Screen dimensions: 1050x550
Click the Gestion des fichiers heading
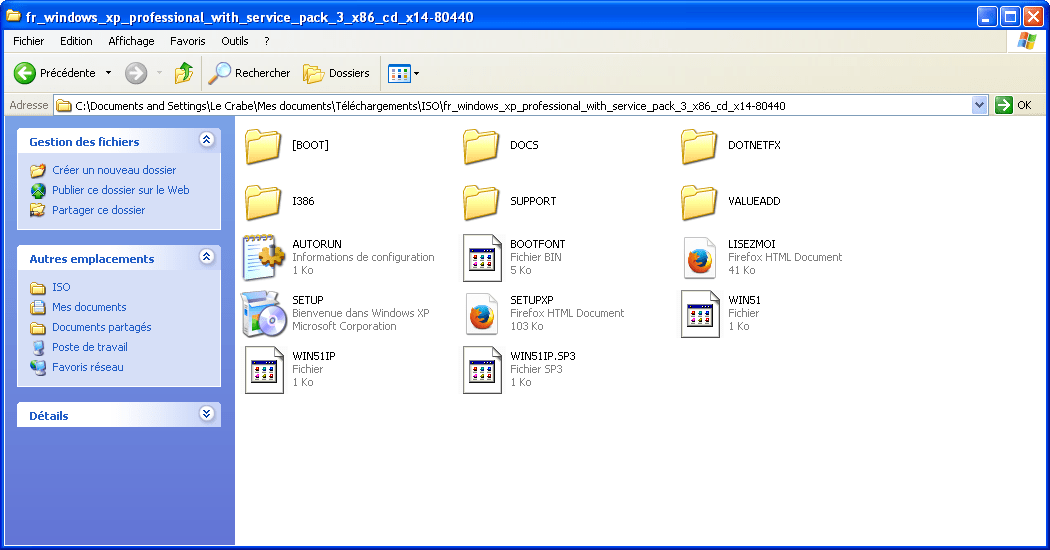click(x=84, y=142)
